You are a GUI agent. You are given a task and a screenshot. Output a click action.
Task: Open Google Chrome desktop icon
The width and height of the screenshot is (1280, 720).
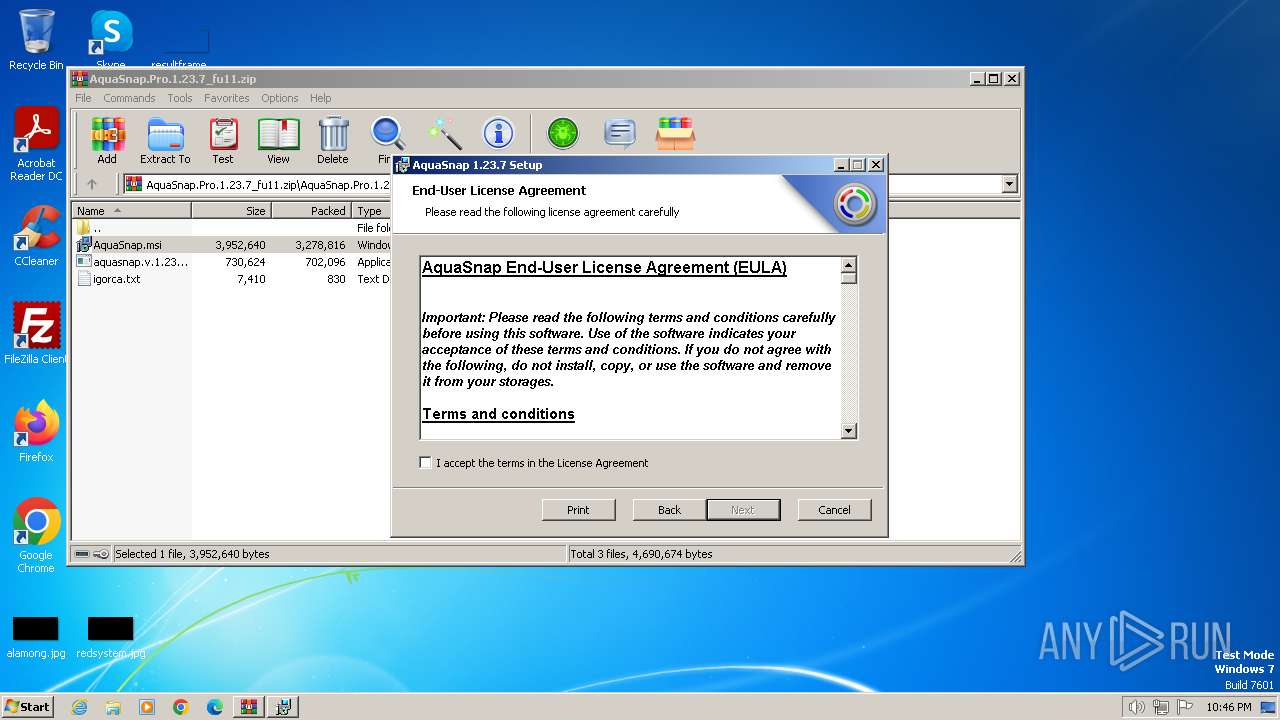(36, 536)
